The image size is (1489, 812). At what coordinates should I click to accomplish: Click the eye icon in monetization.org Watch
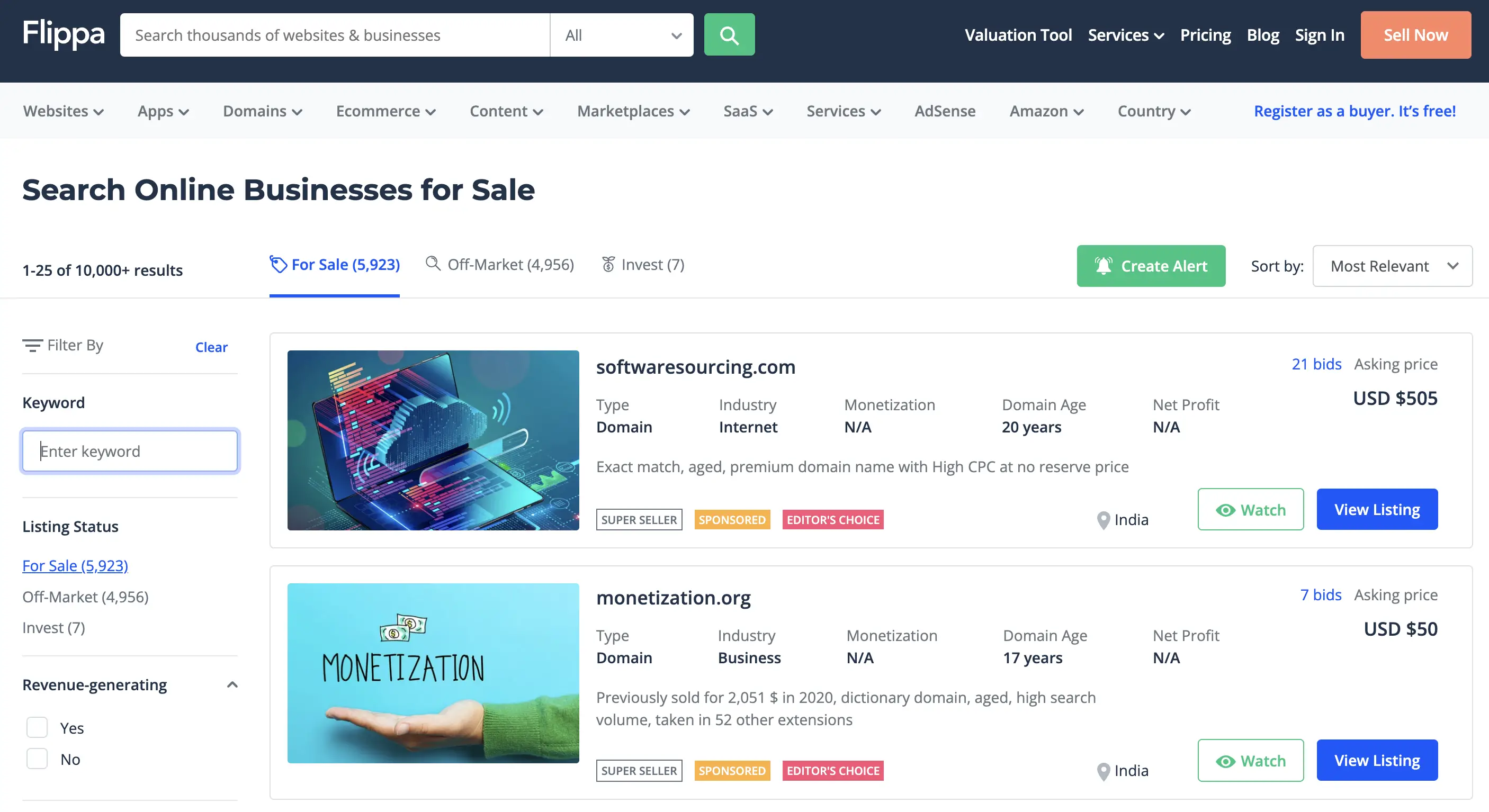point(1225,761)
